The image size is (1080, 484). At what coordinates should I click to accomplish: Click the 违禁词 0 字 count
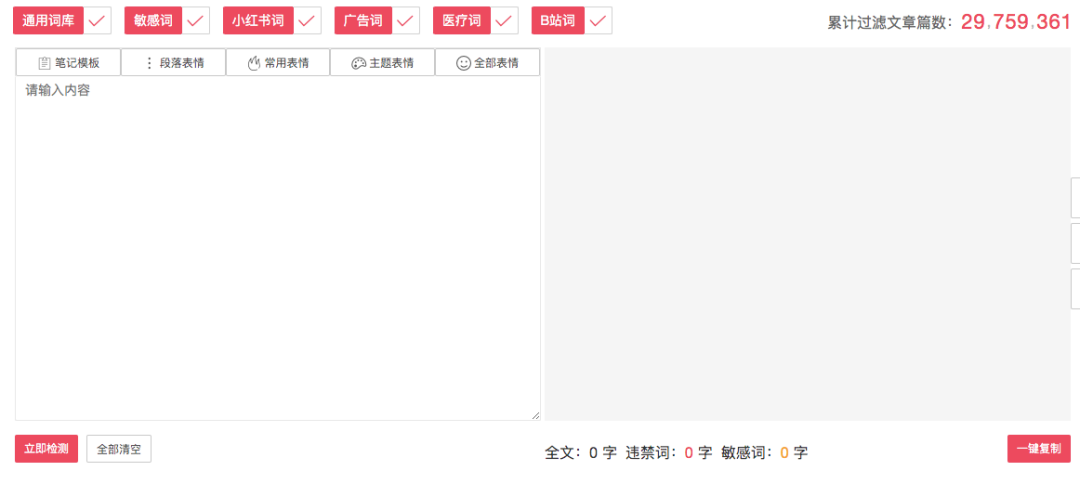[669, 452]
